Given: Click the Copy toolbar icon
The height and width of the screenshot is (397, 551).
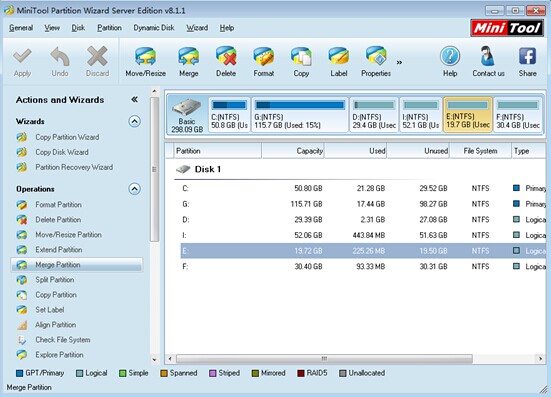Looking at the screenshot, I should coord(301,62).
